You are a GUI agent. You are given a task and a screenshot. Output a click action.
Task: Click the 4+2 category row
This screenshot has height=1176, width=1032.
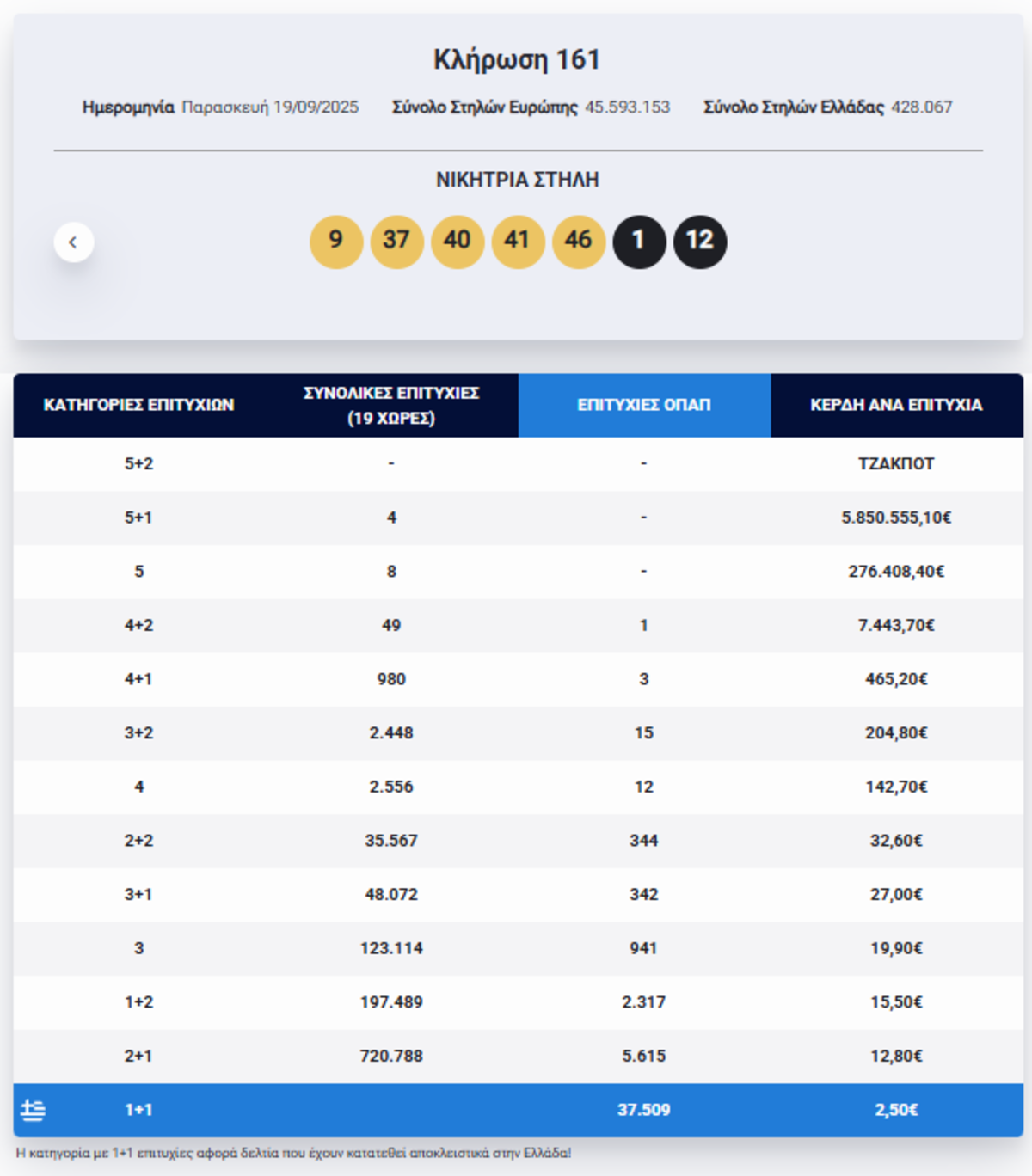coord(519,625)
